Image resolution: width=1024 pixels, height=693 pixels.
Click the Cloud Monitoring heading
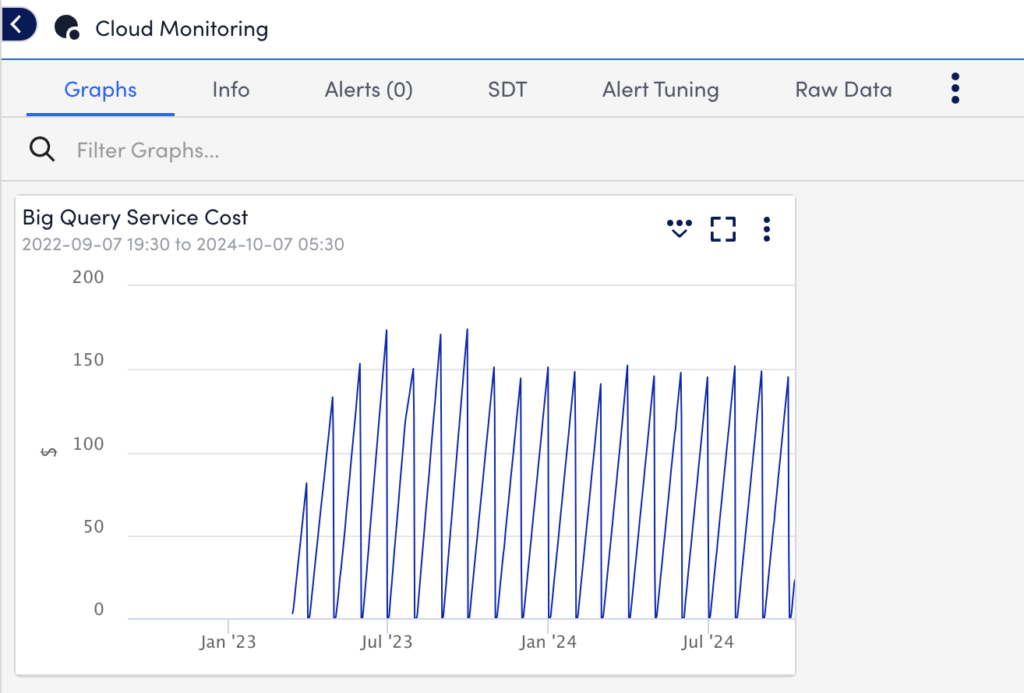click(x=182, y=29)
